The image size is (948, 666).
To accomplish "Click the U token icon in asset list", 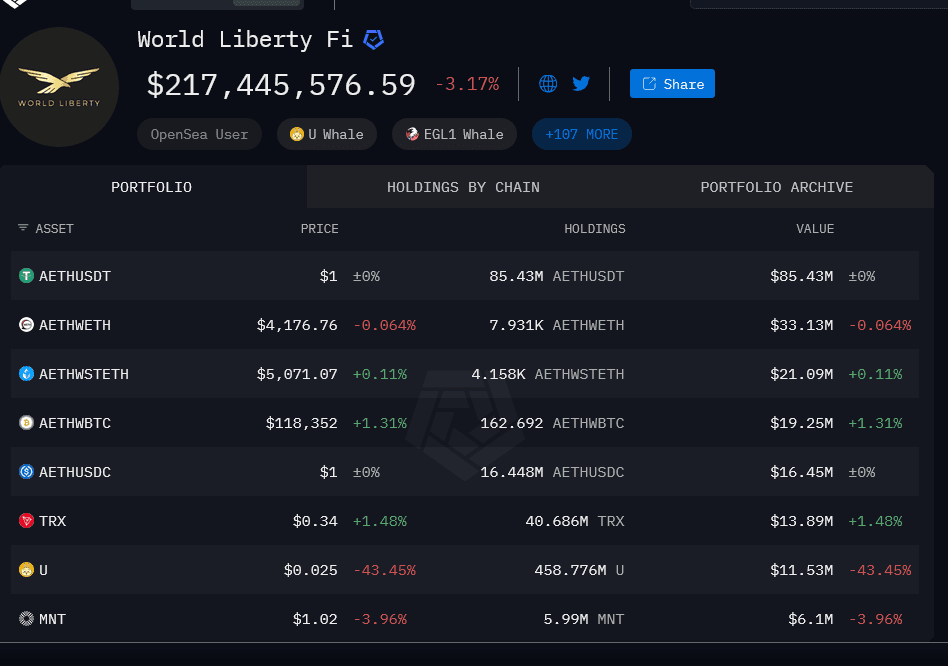I will pos(26,570).
